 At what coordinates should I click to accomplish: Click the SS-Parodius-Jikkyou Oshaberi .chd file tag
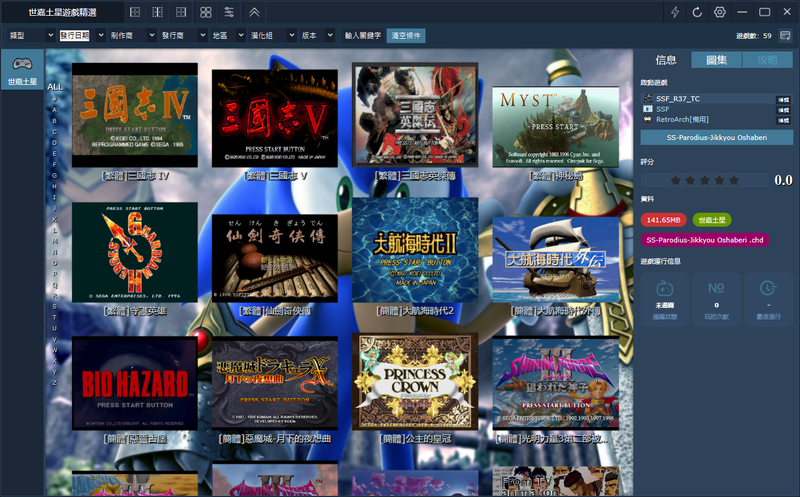pyautogui.click(x=705, y=240)
